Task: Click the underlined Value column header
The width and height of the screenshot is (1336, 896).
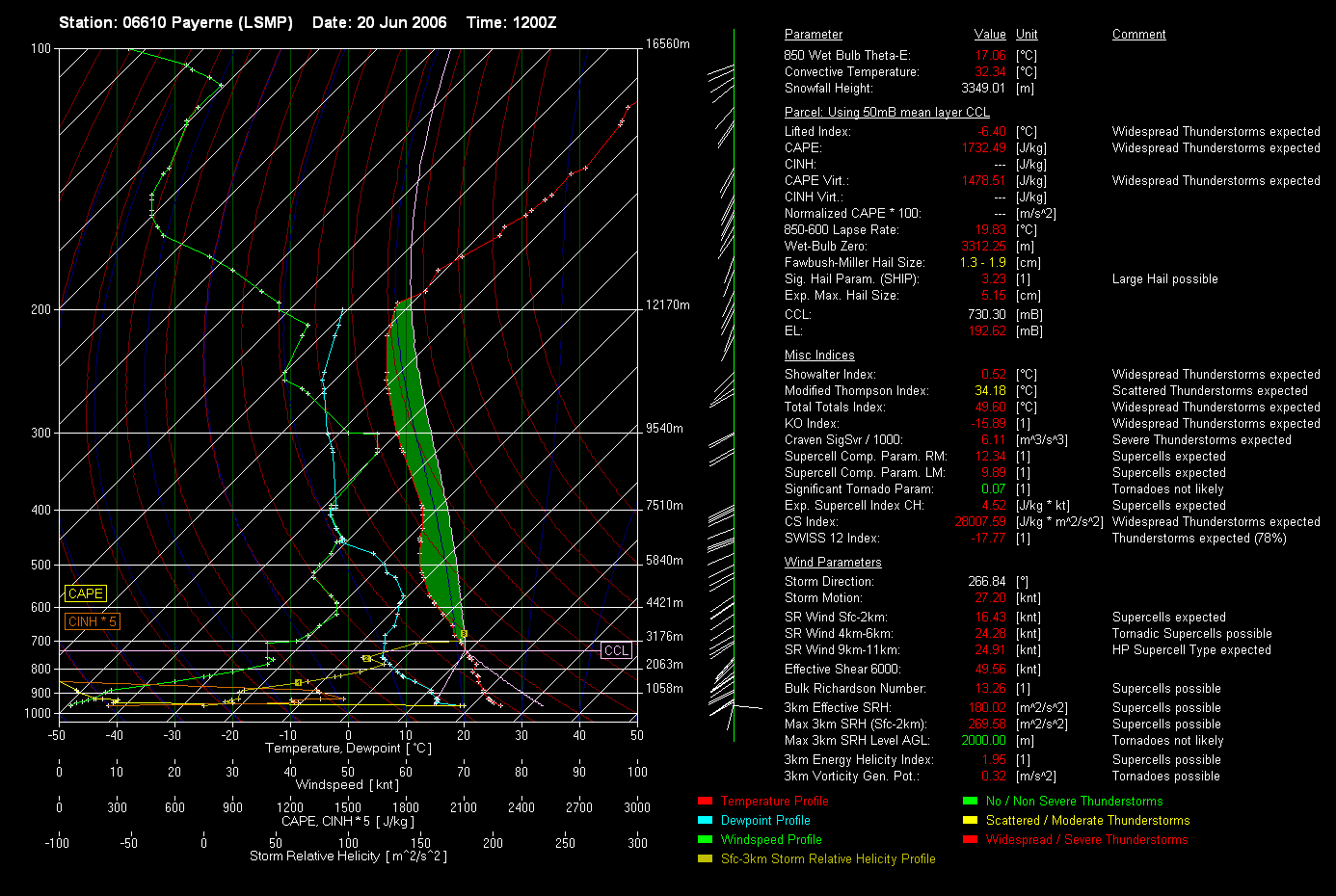Action: pos(989,35)
